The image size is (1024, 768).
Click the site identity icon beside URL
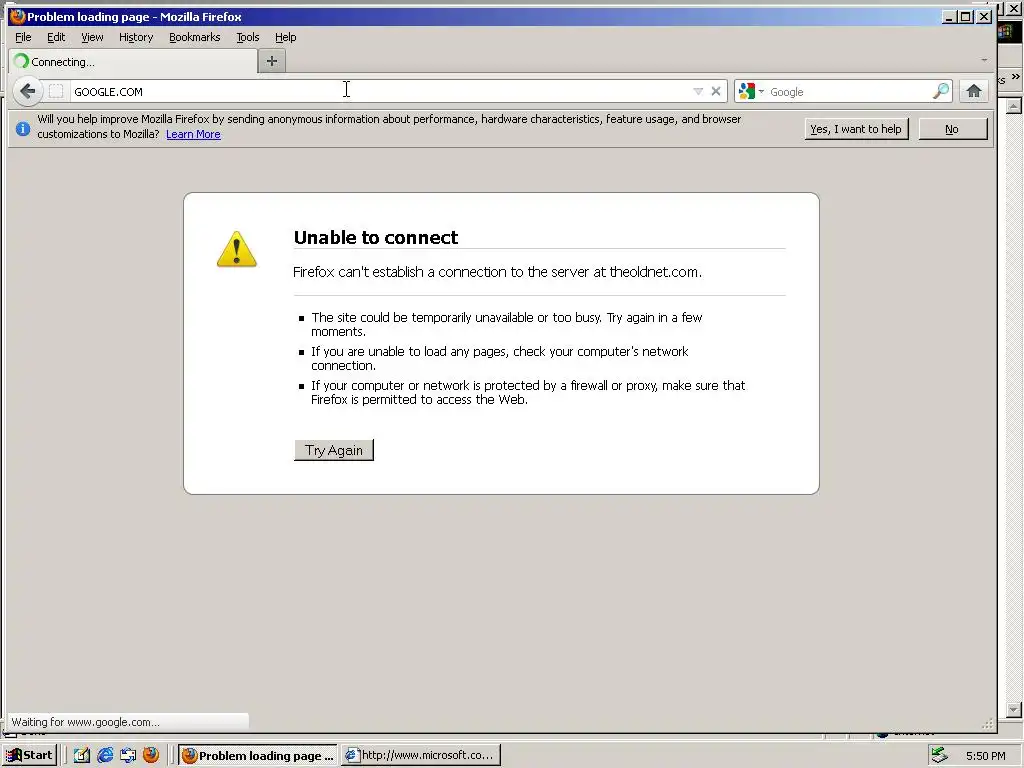56,91
